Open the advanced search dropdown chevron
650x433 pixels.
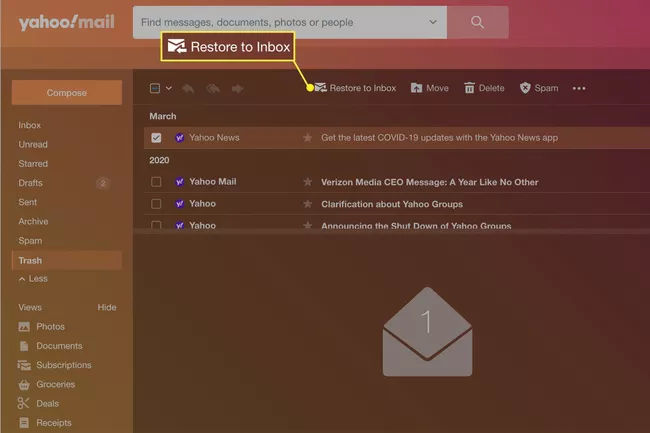[433, 22]
